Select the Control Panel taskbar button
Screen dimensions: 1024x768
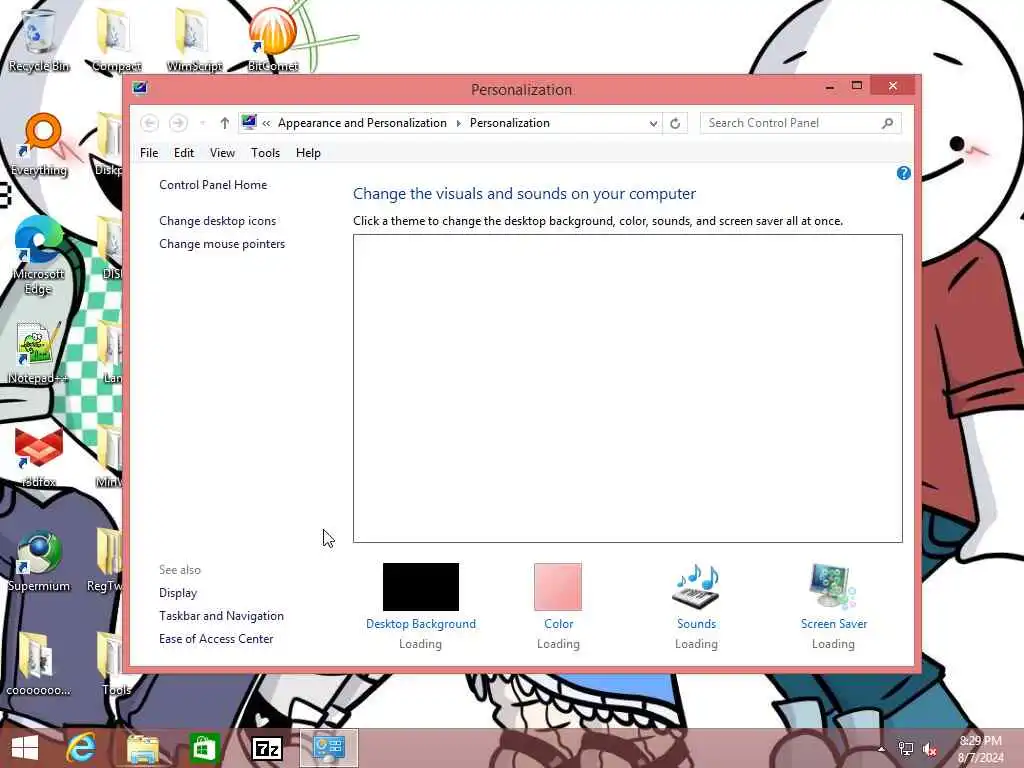[x=328, y=748]
